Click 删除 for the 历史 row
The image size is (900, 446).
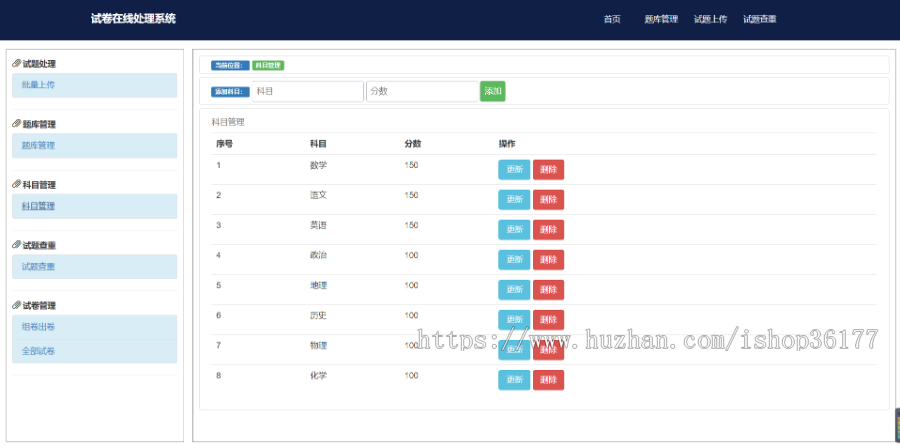coord(549,320)
